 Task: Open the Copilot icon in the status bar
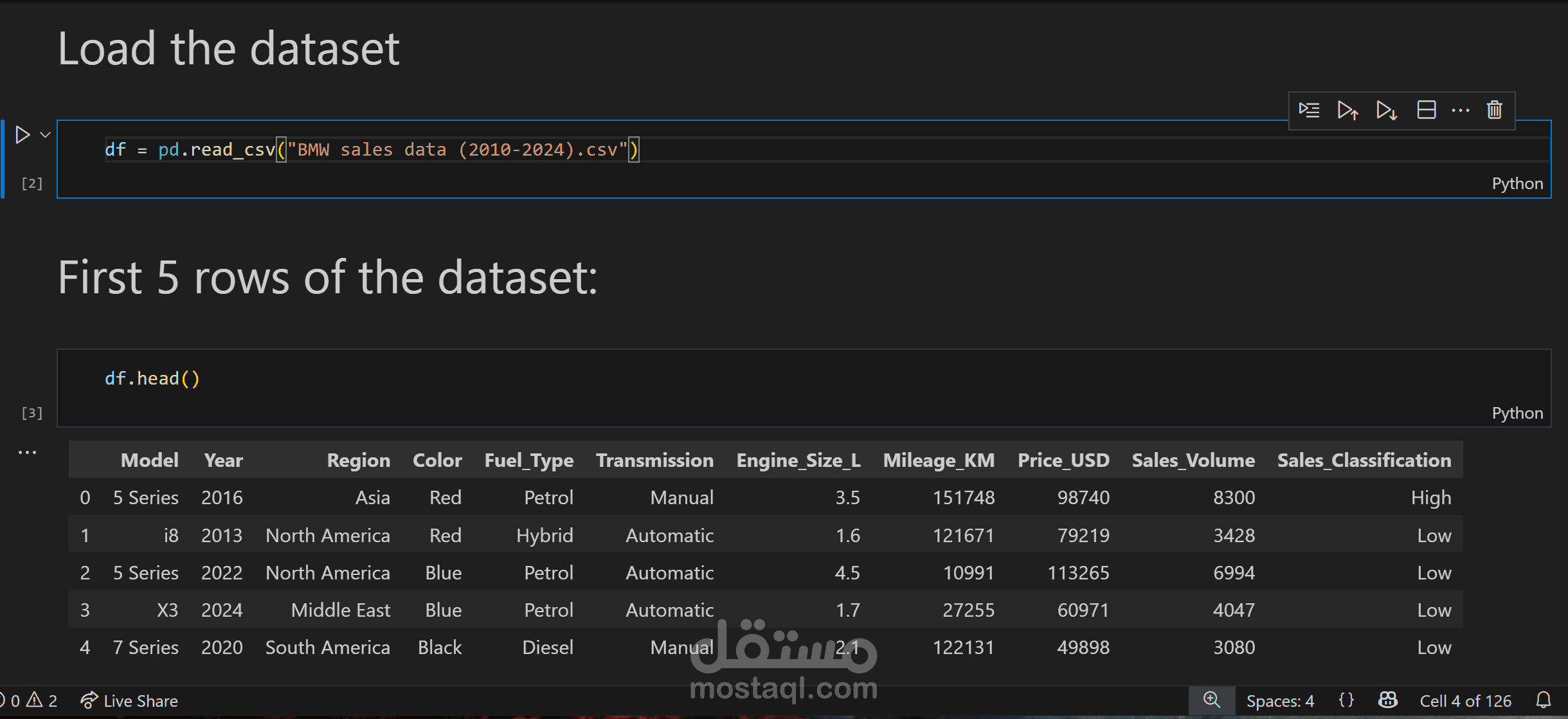[x=1388, y=700]
